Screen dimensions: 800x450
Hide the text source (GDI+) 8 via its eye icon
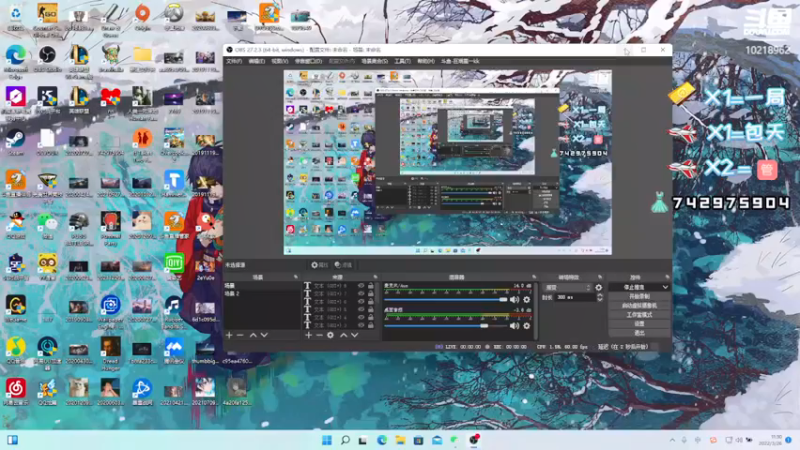(361, 286)
